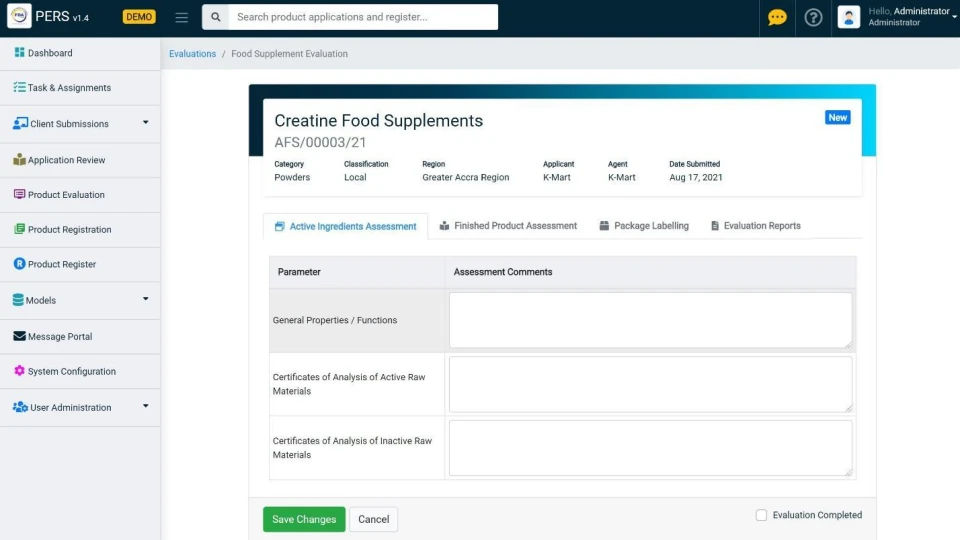Click the Application Review icon
This screenshot has height=540, width=960.
(x=20, y=160)
